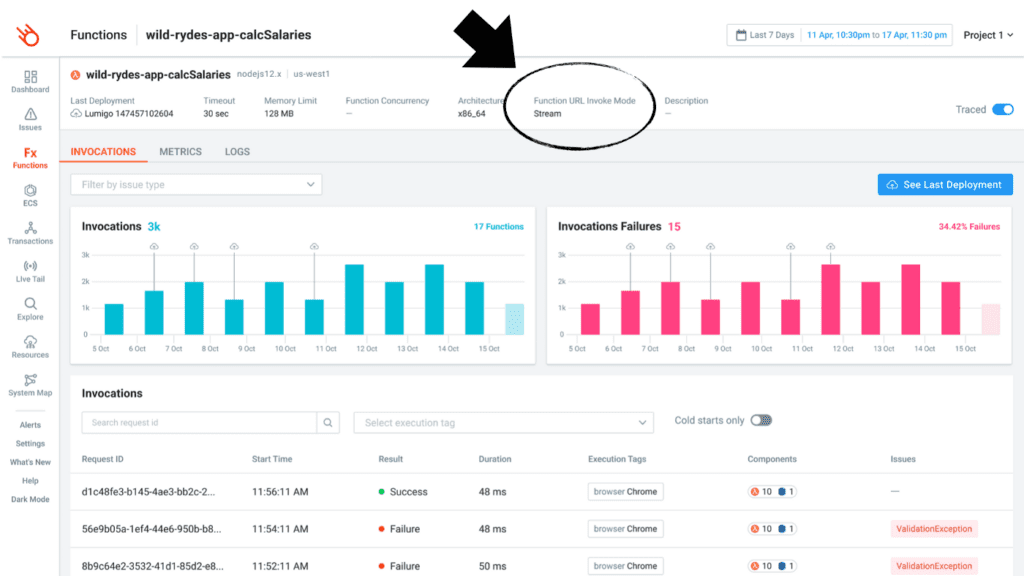
Task: Switch to the LOGS tab
Action: [237, 152]
